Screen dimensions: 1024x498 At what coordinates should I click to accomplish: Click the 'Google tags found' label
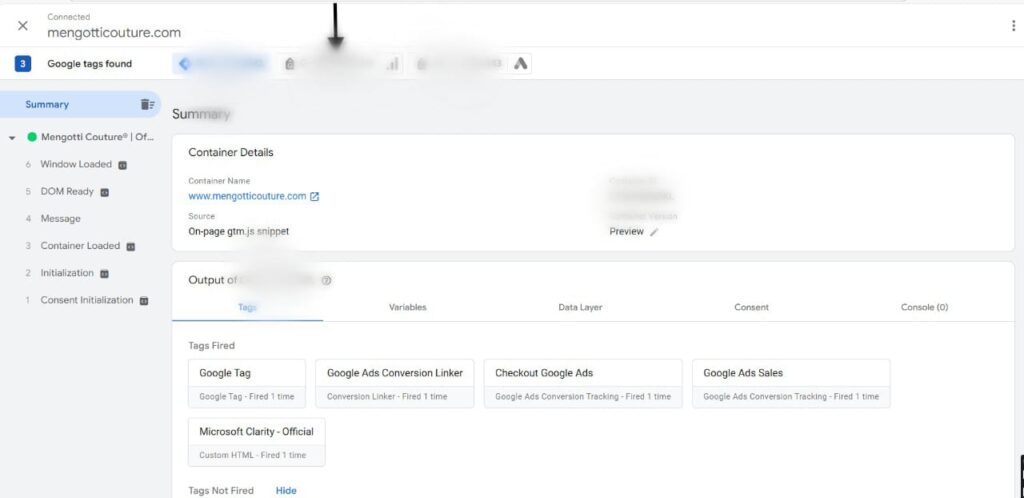click(89, 64)
